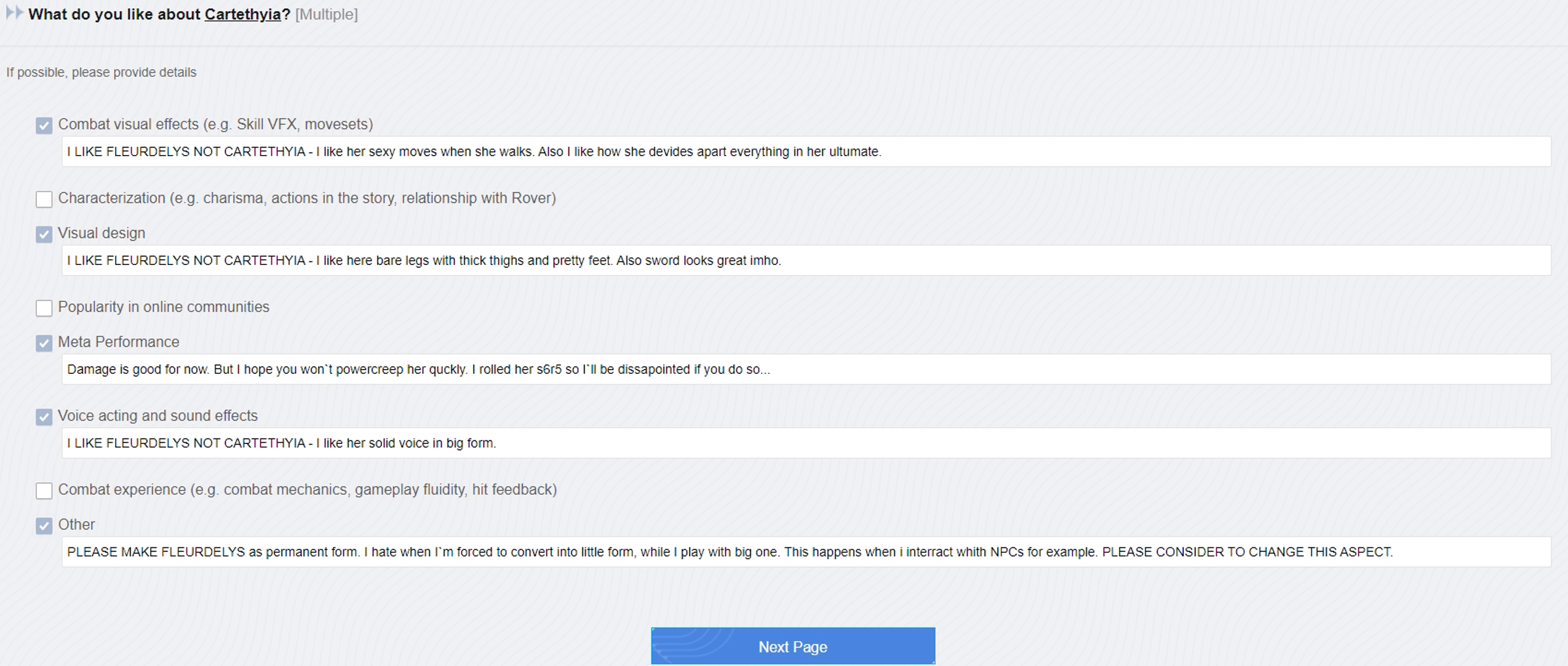Screen dimensions: 1568x666
Task: Uncheck the Other option checkbox
Action: tap(44, 526)
